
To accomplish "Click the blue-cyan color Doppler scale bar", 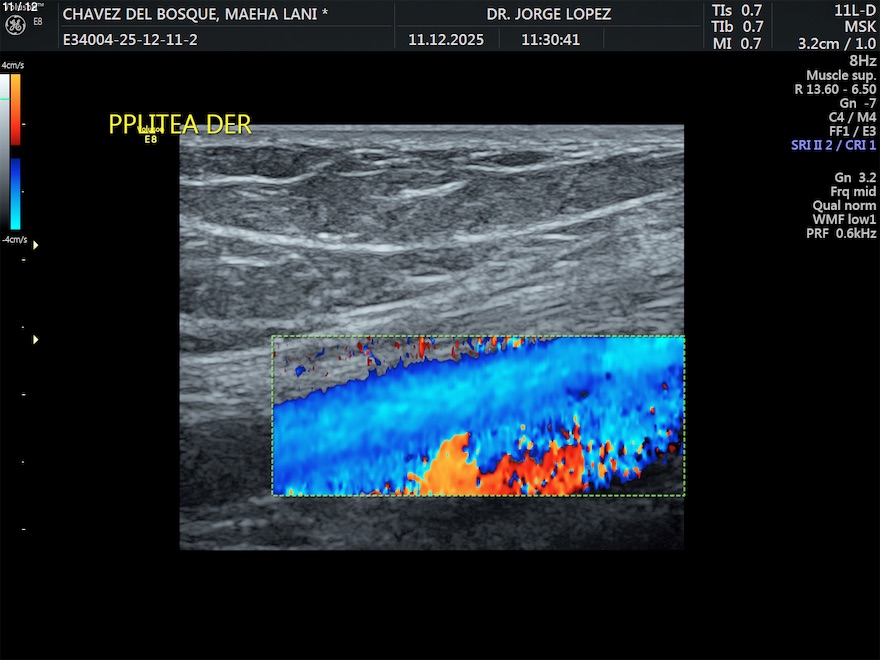I will (16, 194).
